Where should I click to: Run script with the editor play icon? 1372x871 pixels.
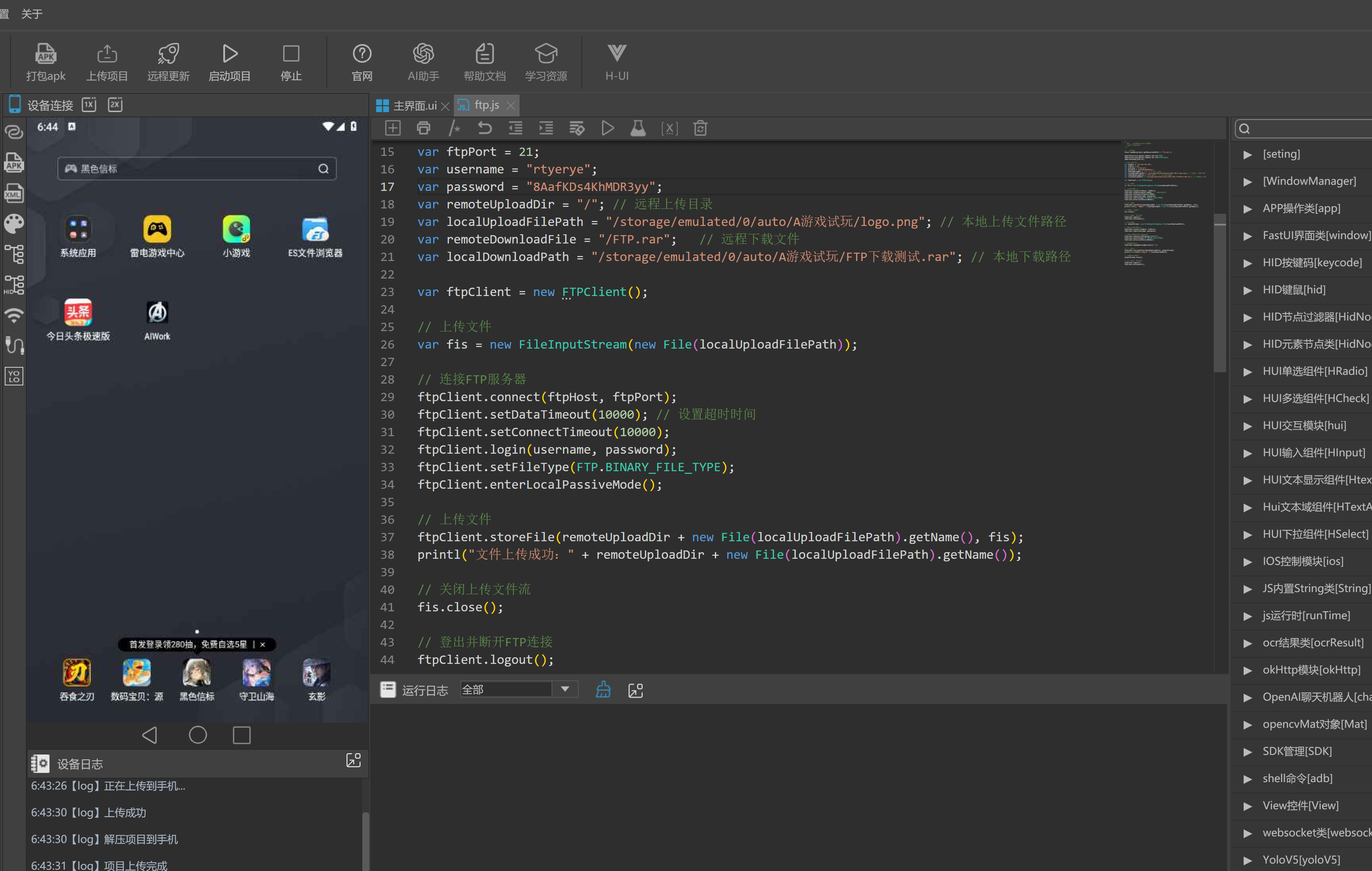click(608, 128)
